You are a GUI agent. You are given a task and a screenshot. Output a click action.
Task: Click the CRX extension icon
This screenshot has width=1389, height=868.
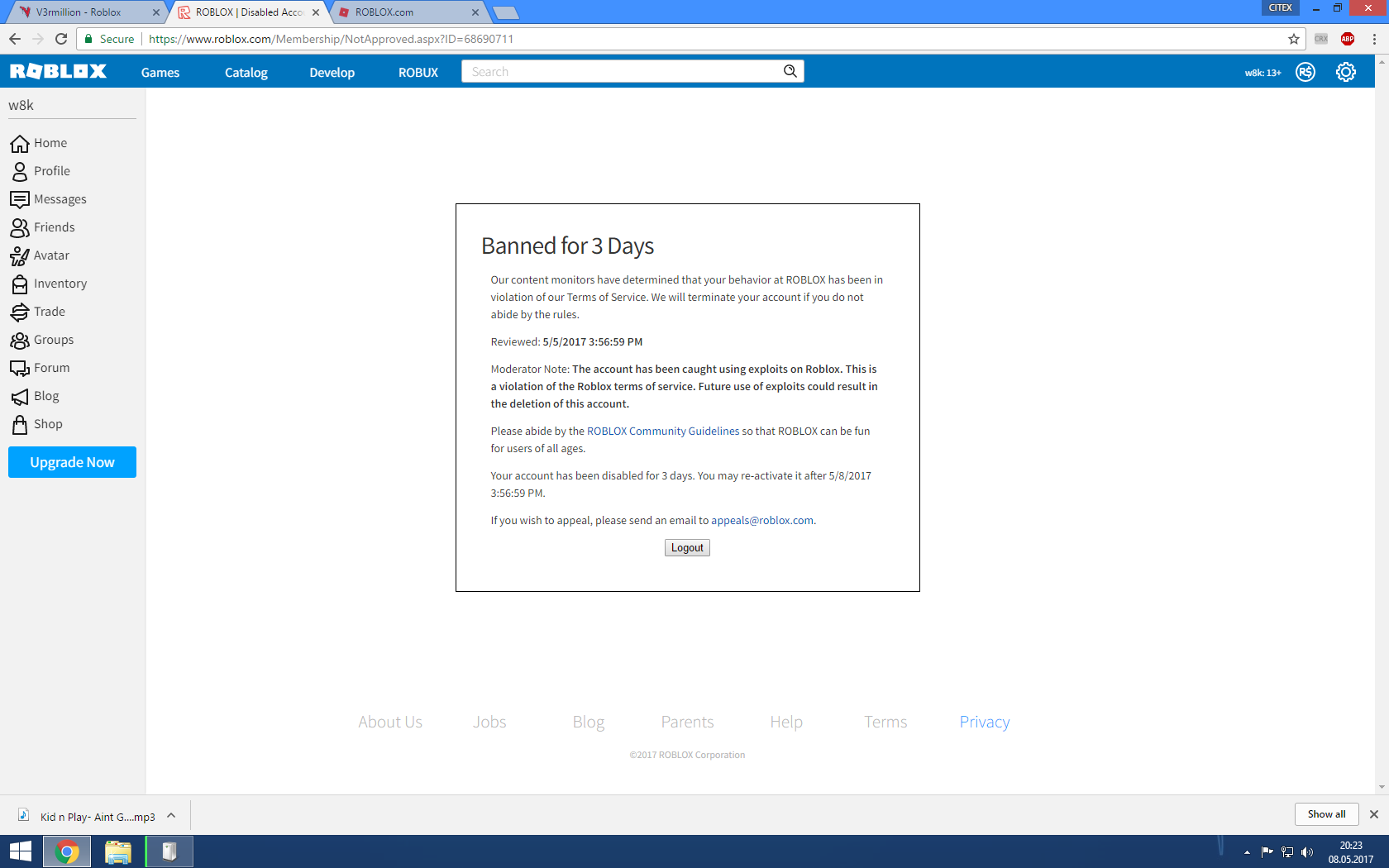tap(1321, 39)
